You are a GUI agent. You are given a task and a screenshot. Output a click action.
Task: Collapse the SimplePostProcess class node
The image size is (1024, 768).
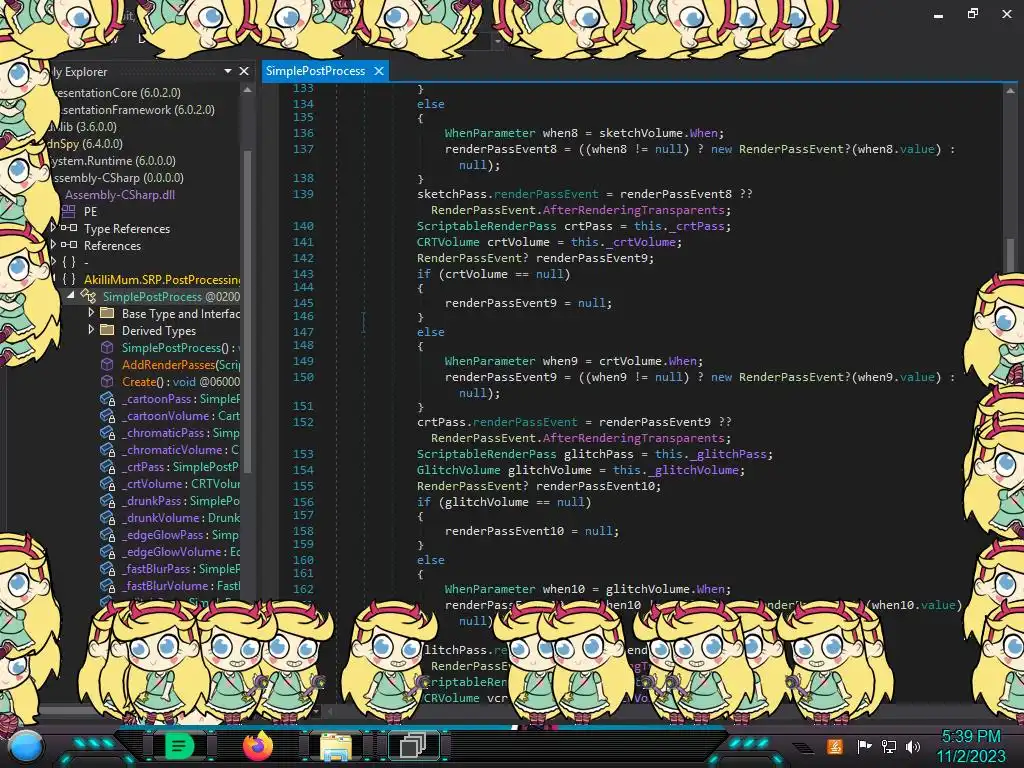[71, 295]
